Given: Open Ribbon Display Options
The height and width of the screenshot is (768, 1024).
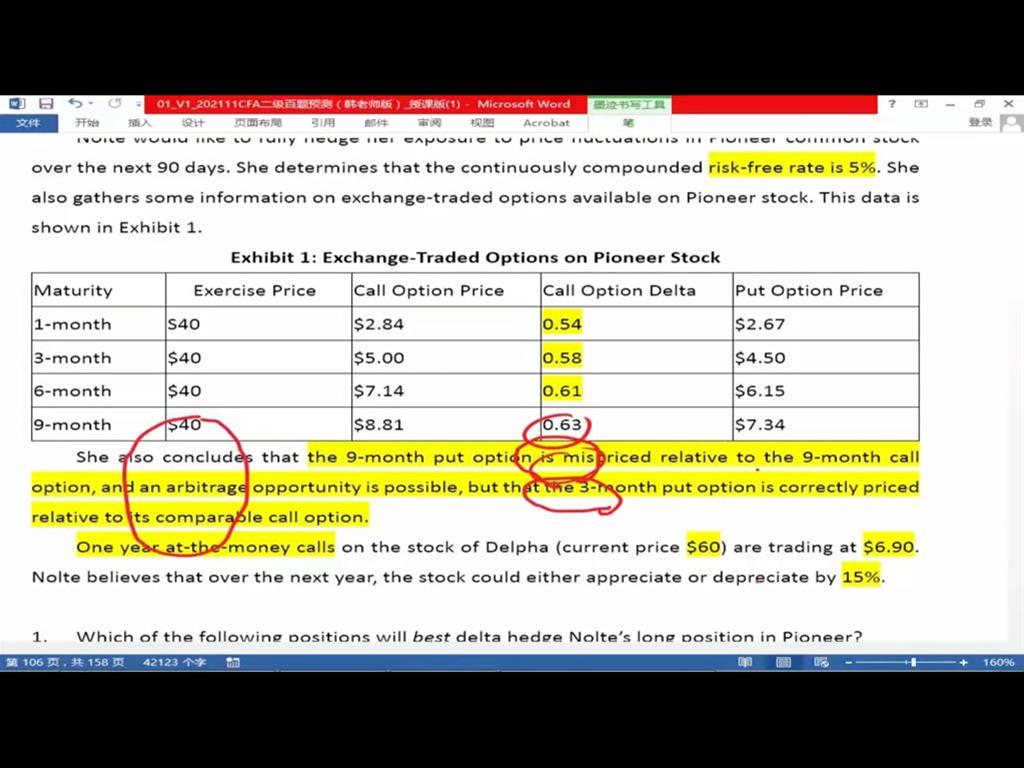Looking at the screenshot, I should (921, 104).
